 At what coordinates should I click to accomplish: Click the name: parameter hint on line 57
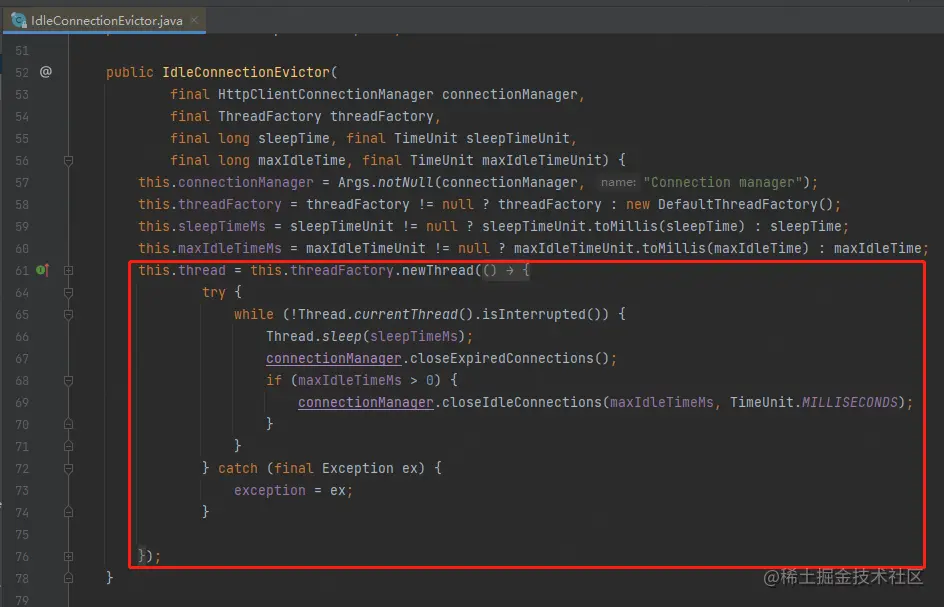[618, 182]
